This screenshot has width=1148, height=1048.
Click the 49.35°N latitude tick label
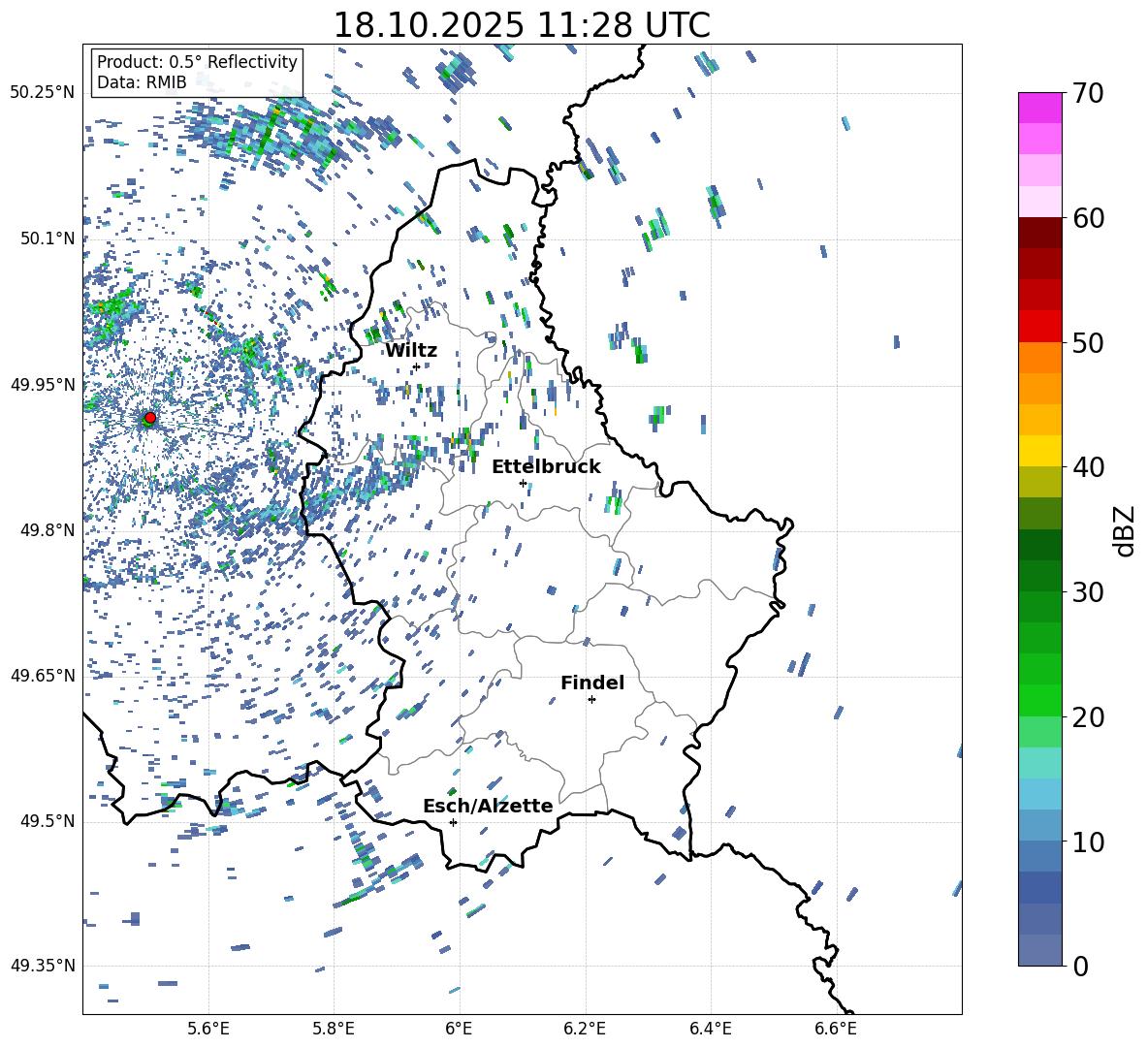click(x=43, y=966)
